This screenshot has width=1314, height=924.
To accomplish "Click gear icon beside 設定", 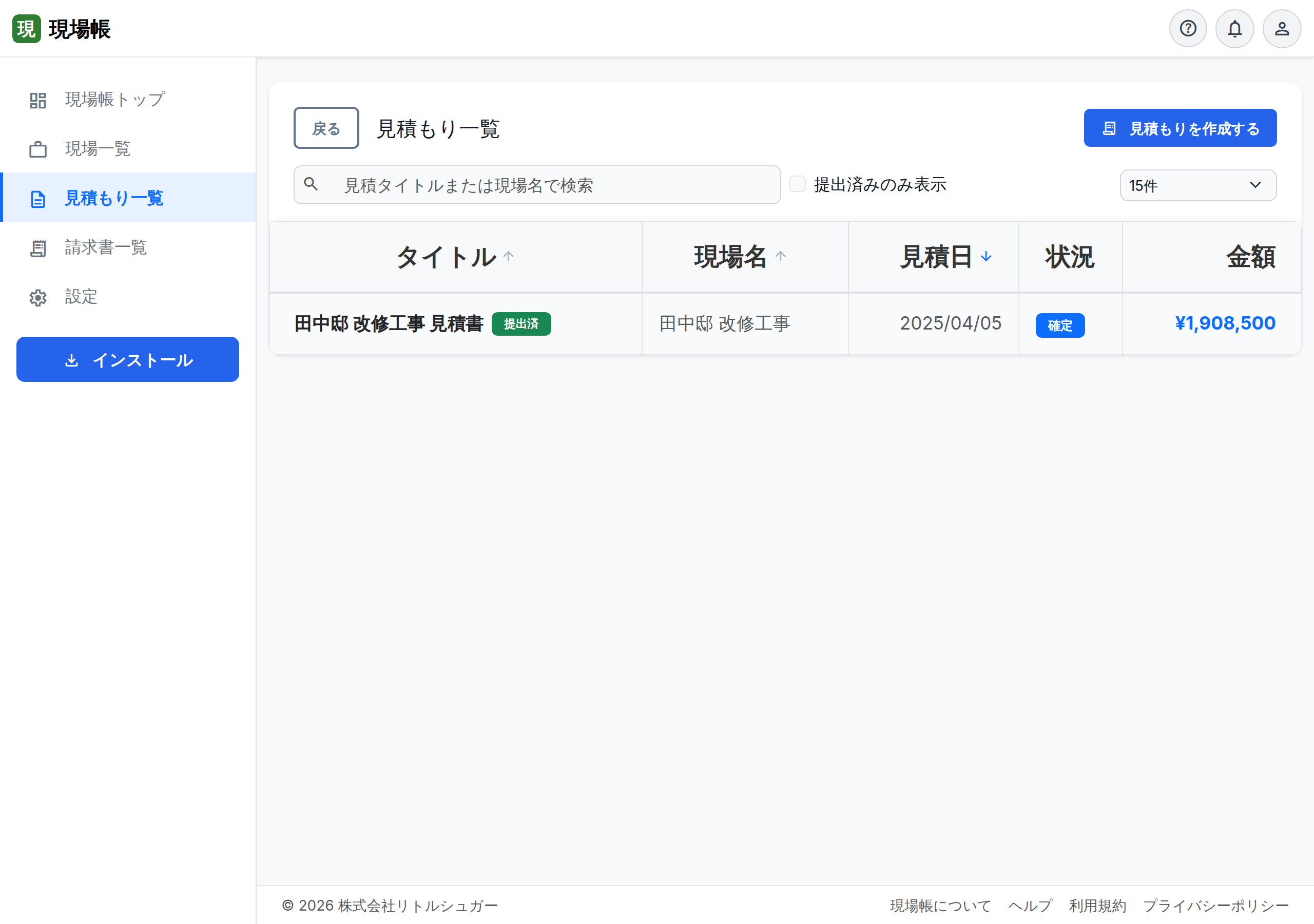I will (38, 298).
